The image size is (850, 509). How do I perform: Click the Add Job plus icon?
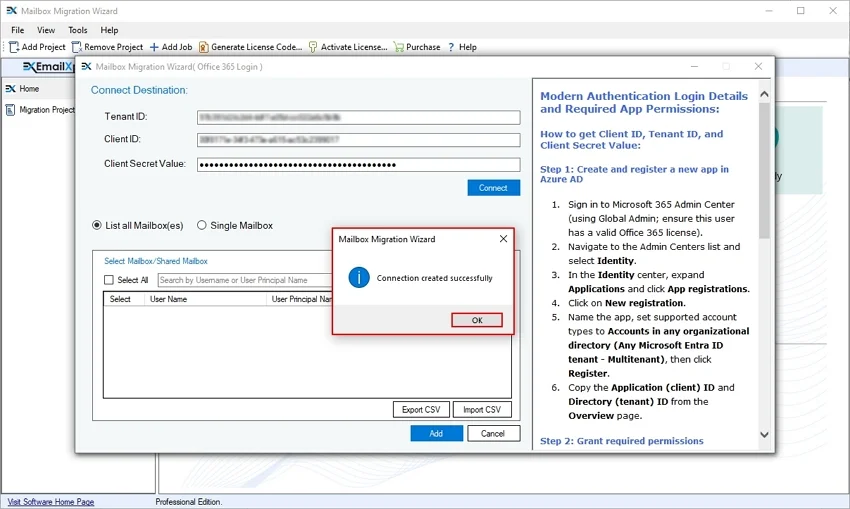click(154, 47)
